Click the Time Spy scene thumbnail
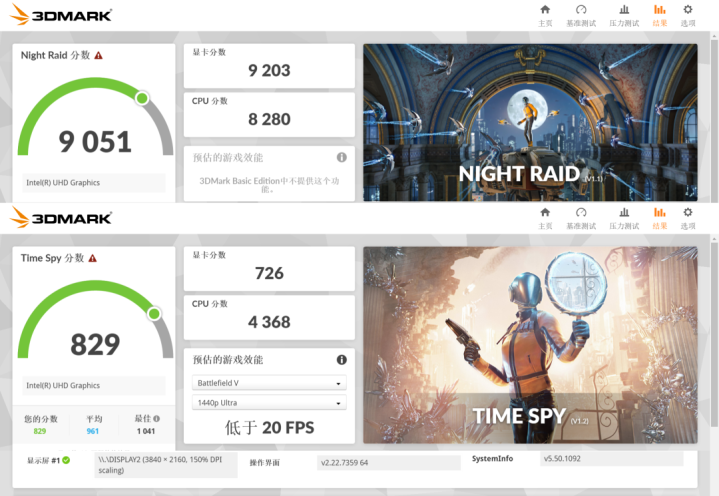This screenshot has width=719, height=496. point(531,345)
